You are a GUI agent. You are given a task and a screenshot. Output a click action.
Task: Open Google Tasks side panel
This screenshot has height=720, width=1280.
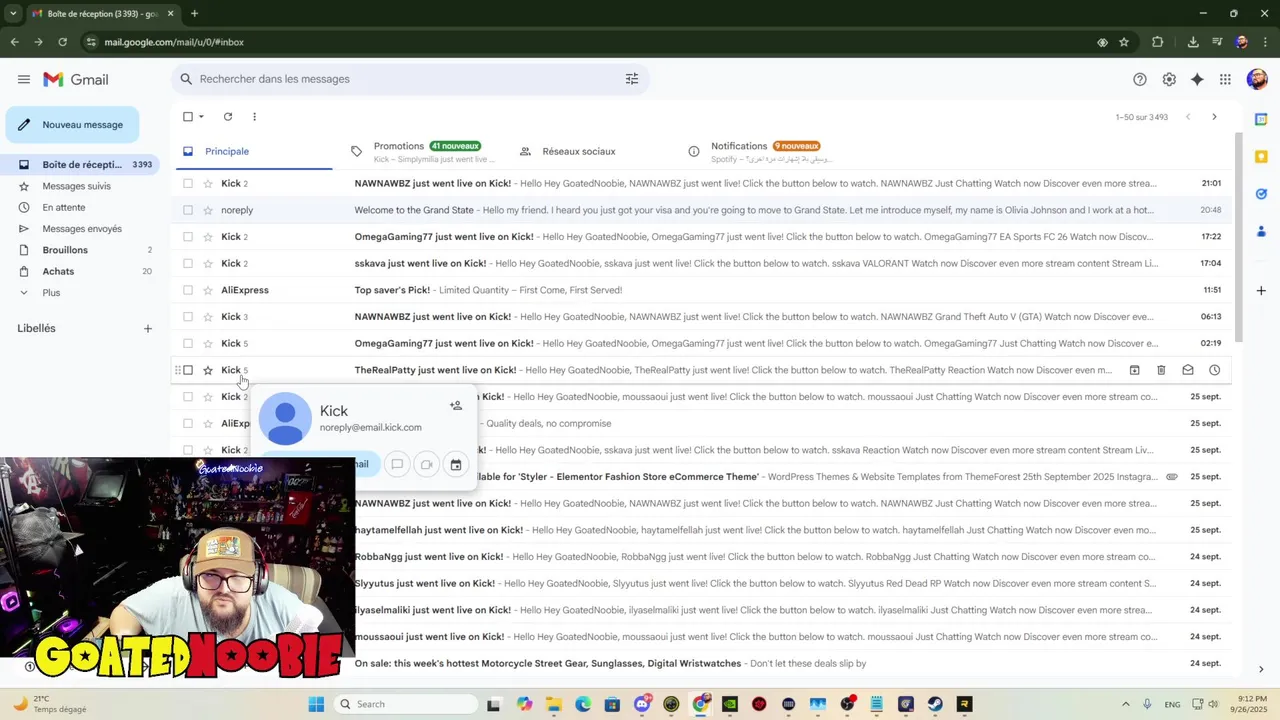point(1262,194)
